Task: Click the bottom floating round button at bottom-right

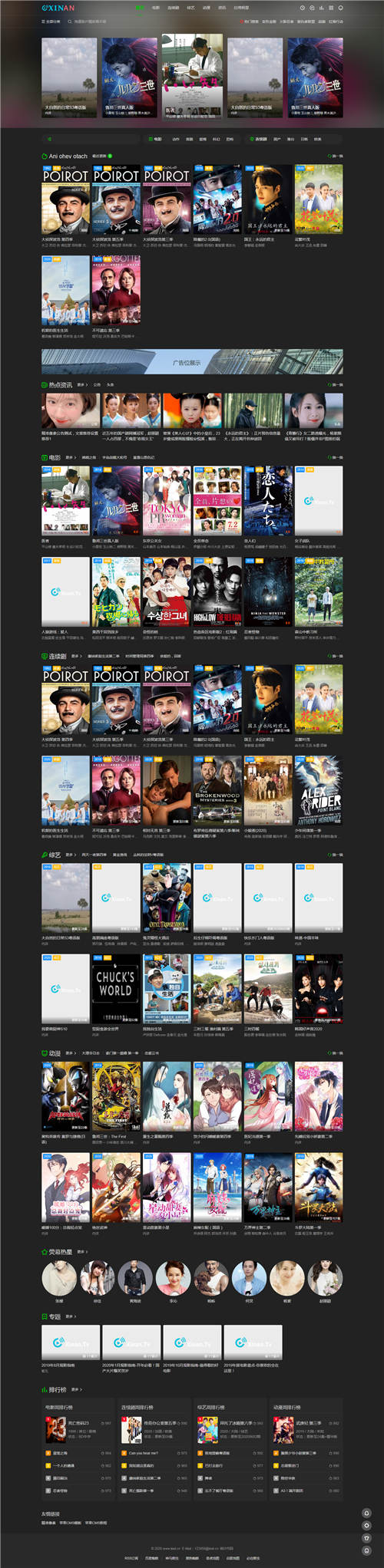Action: tap(366, 1550)
